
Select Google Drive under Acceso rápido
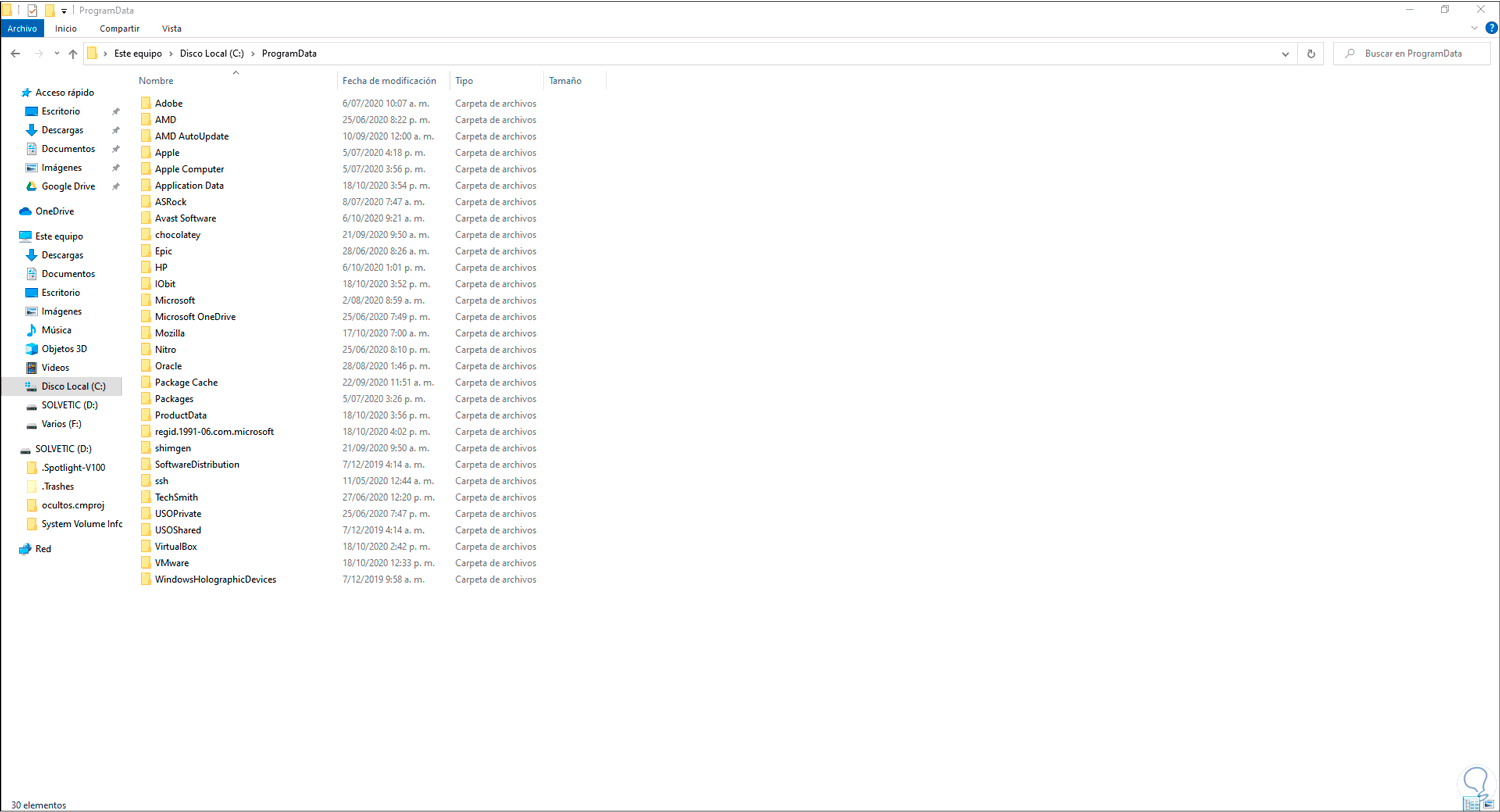67,185
